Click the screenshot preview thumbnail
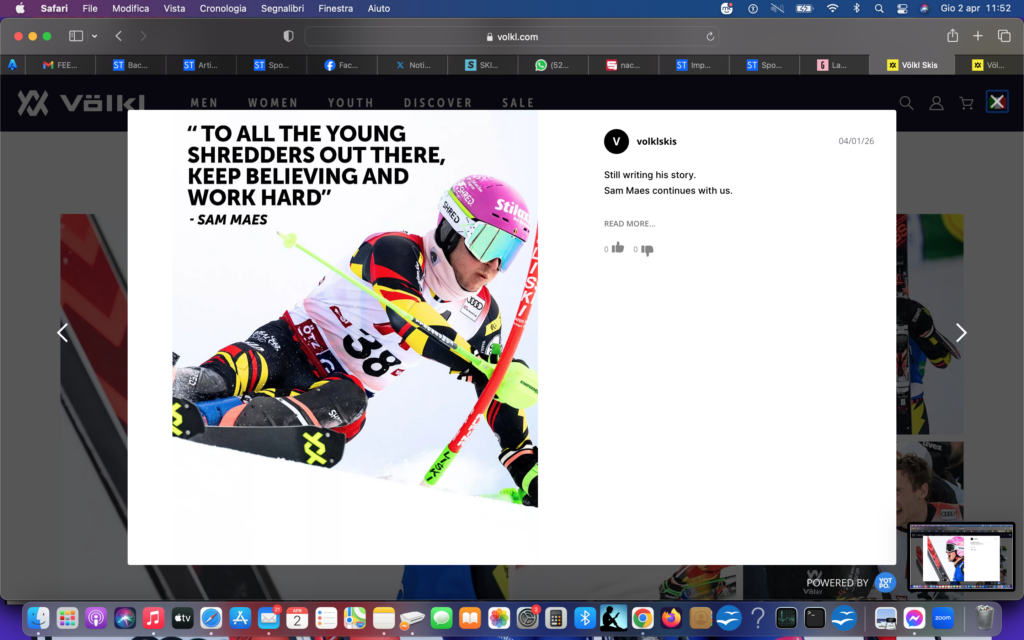1024x640 pixels. coord(961,555)
